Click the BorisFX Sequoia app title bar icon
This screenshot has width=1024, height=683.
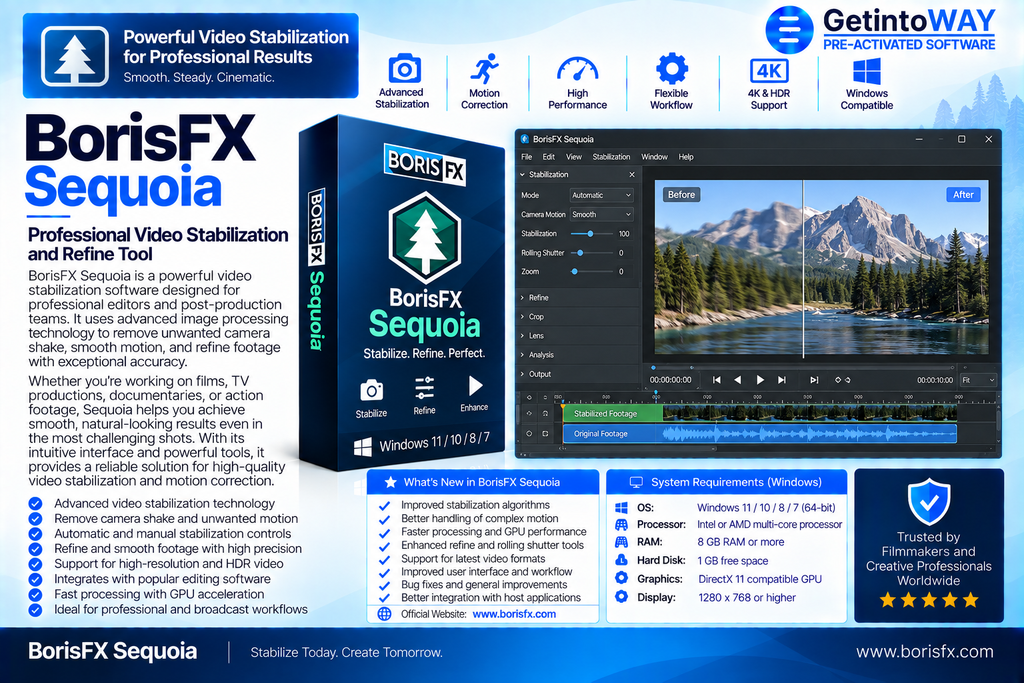[524, 139]
